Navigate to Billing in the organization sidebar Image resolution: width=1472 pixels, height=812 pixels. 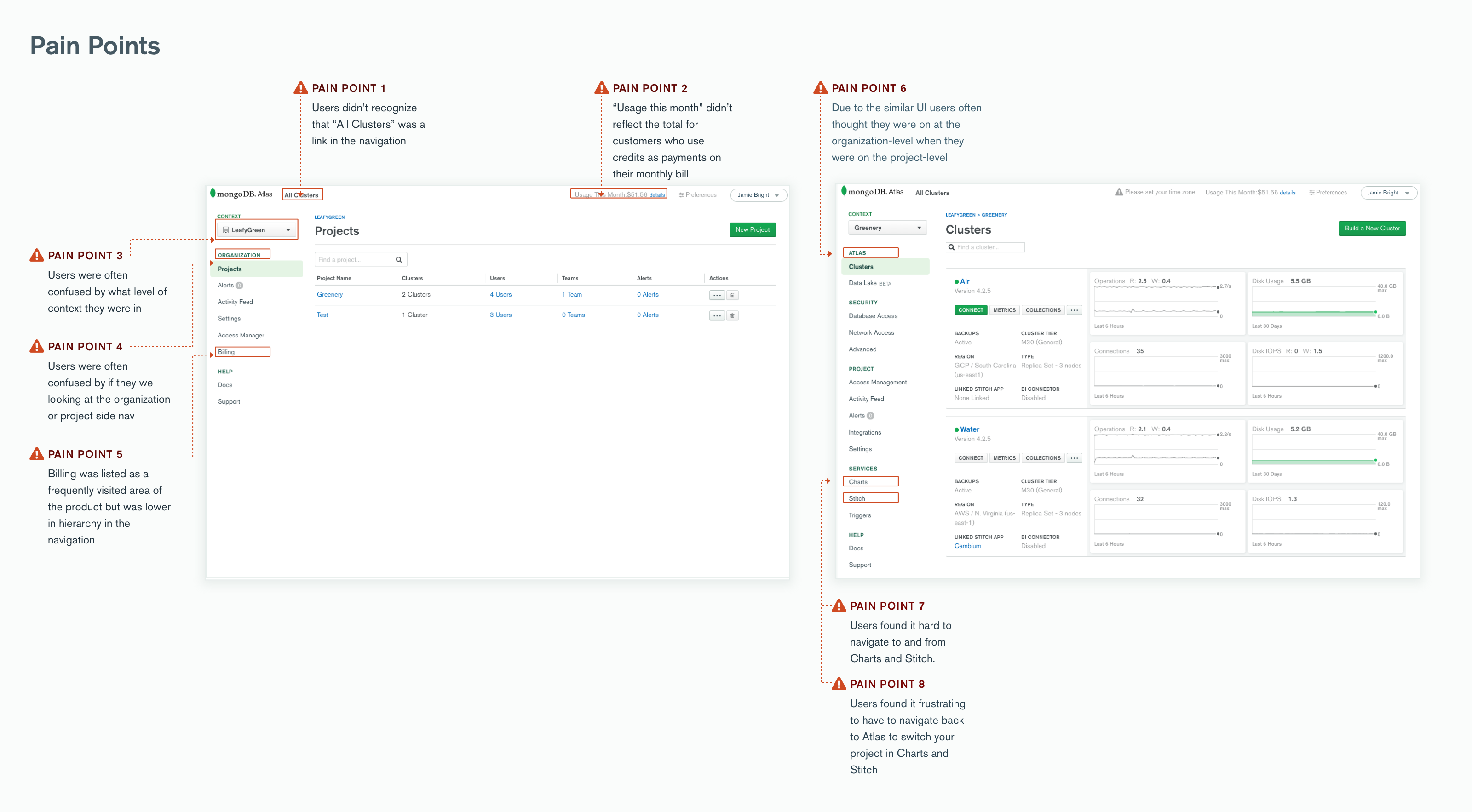point(227,352)
